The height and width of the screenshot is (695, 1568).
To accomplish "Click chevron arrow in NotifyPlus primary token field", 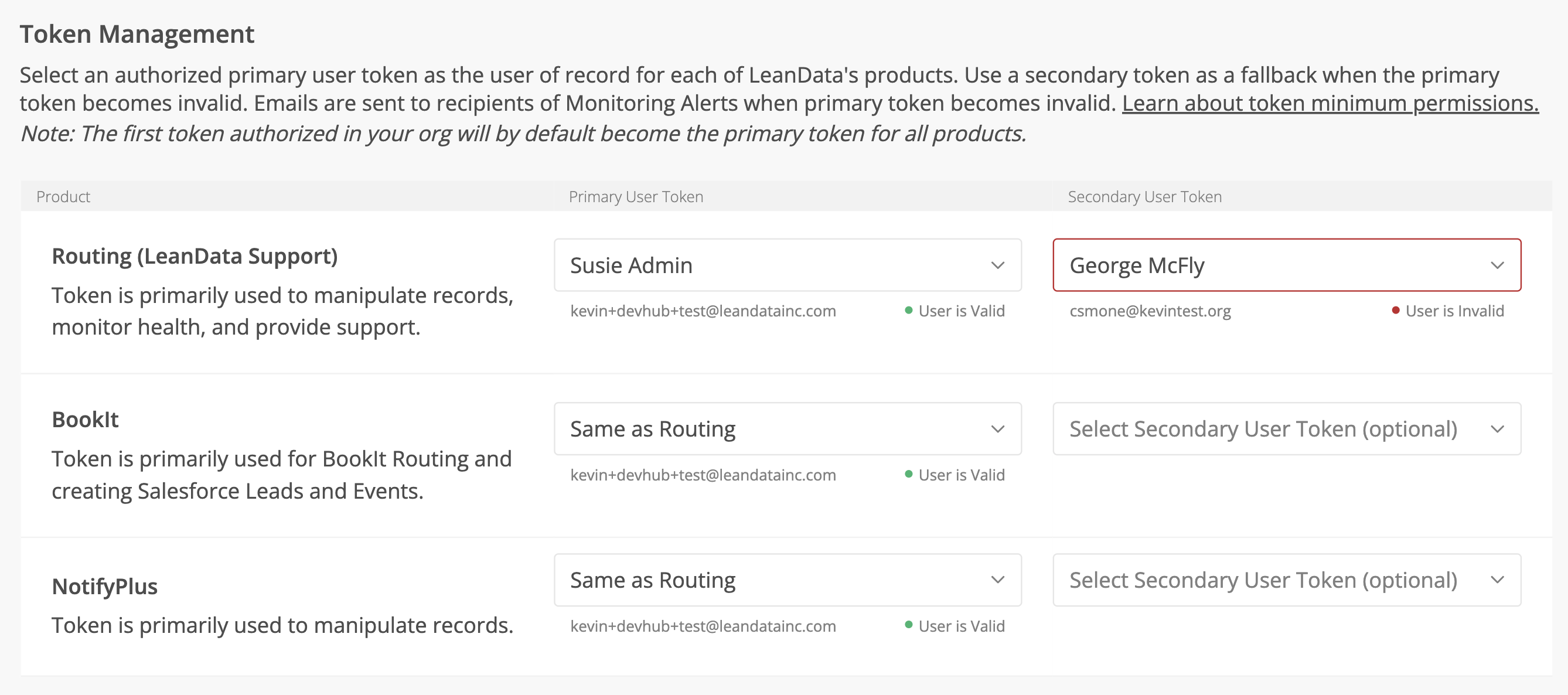I will tap(997, 580).
